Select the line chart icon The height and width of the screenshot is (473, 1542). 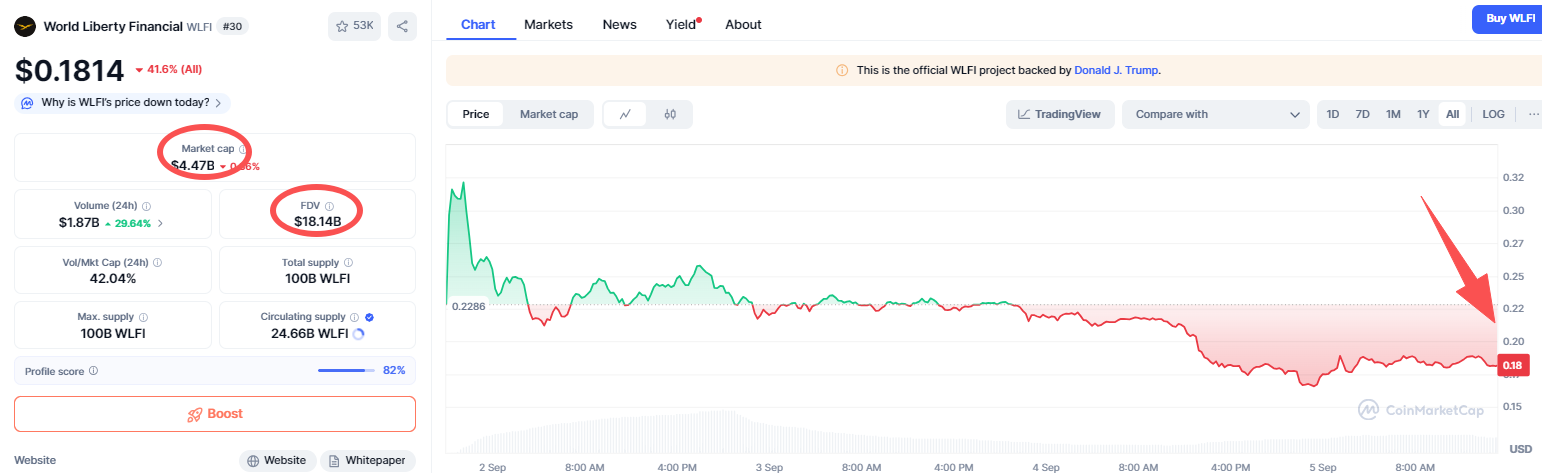pos(625,114)
